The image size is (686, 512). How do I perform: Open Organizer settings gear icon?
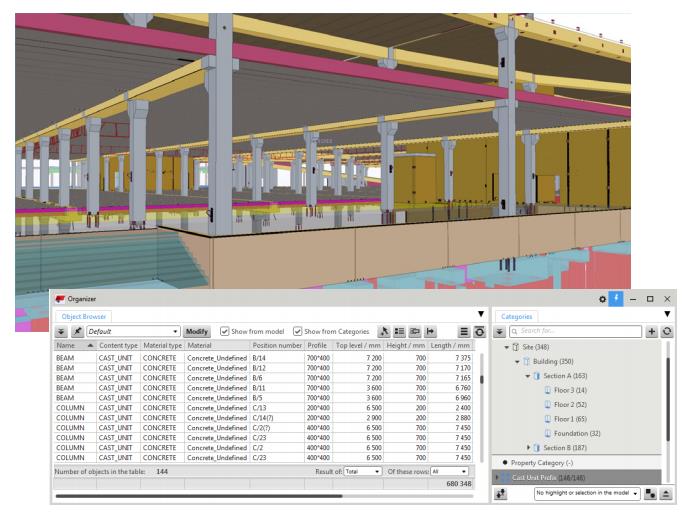(x=602, y=299)
